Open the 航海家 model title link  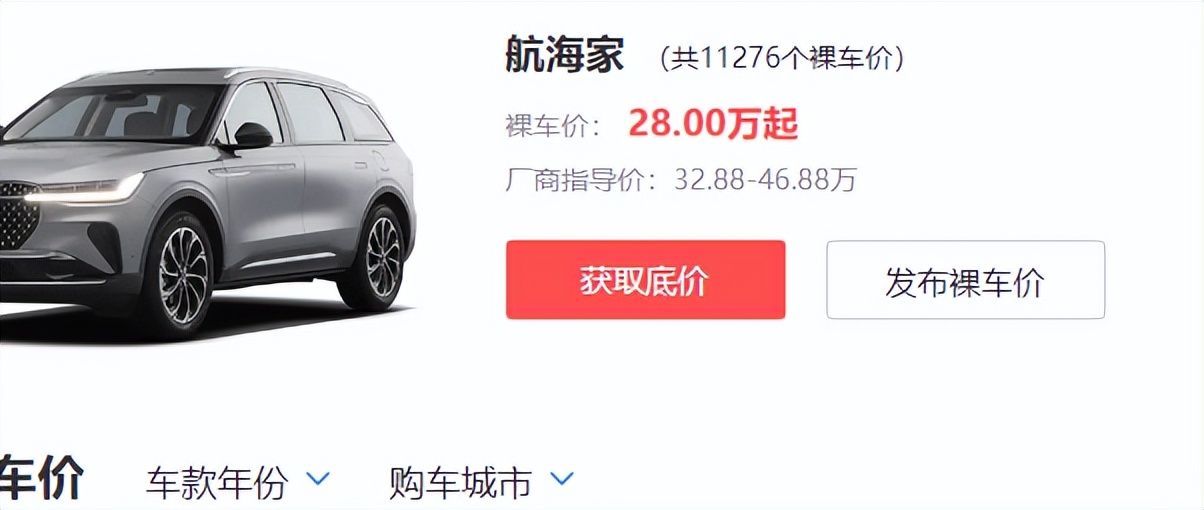click(x=565, y=56)
